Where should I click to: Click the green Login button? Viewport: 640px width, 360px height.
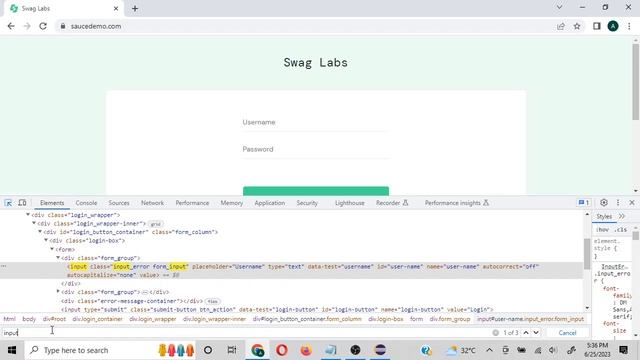pyautogui.click(x=316, y=191)
